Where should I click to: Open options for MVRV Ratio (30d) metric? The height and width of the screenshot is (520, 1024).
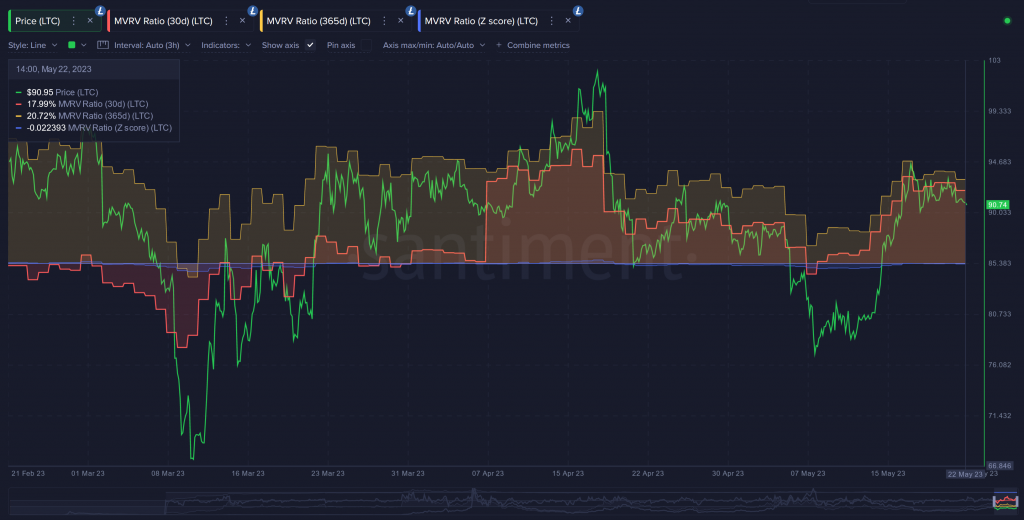point(225,20)
